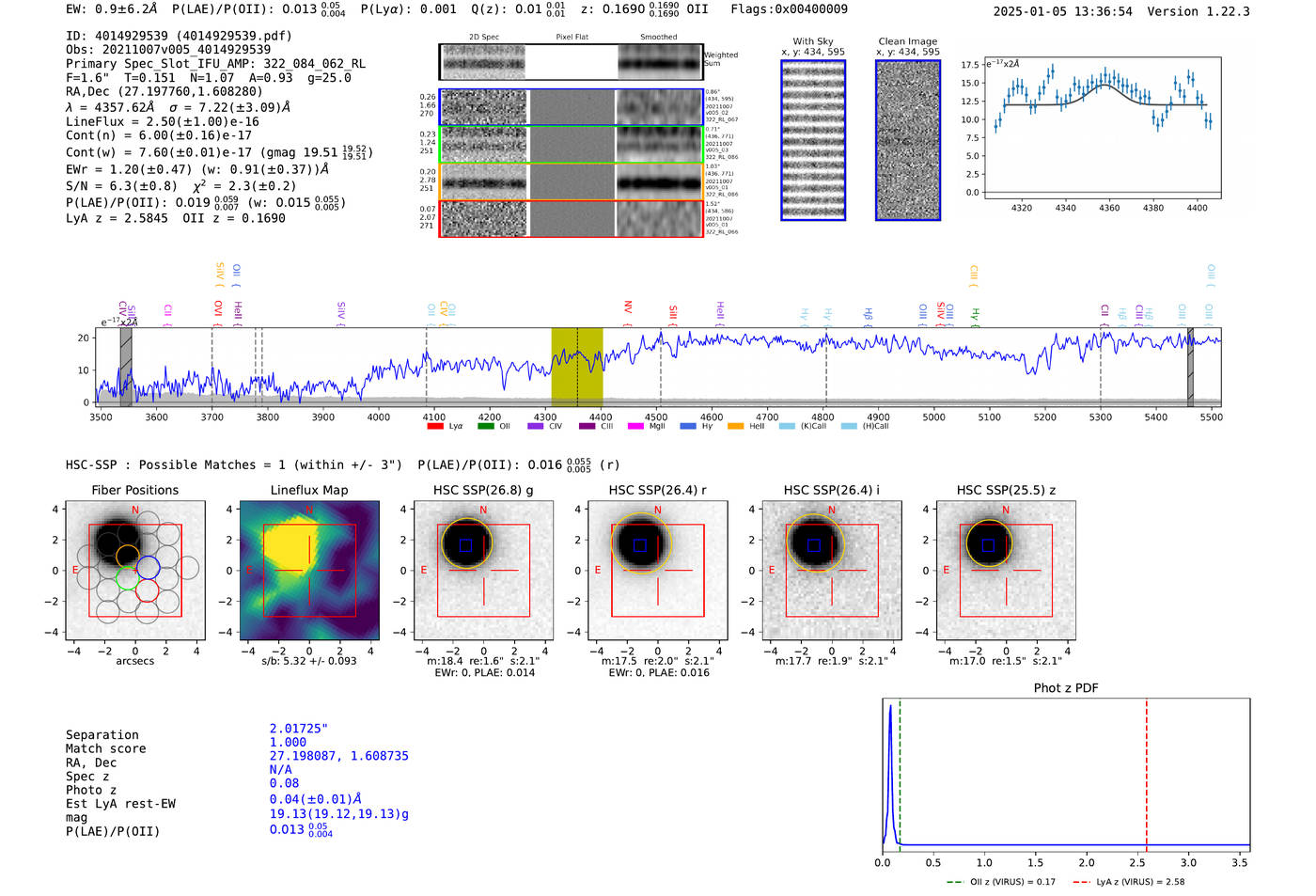Image resolution: width=1316 pixels, height=896 pixels.
Task: Click the wavelength 'λ = 4357.62Å' line
Action: [x=178, y=107]
